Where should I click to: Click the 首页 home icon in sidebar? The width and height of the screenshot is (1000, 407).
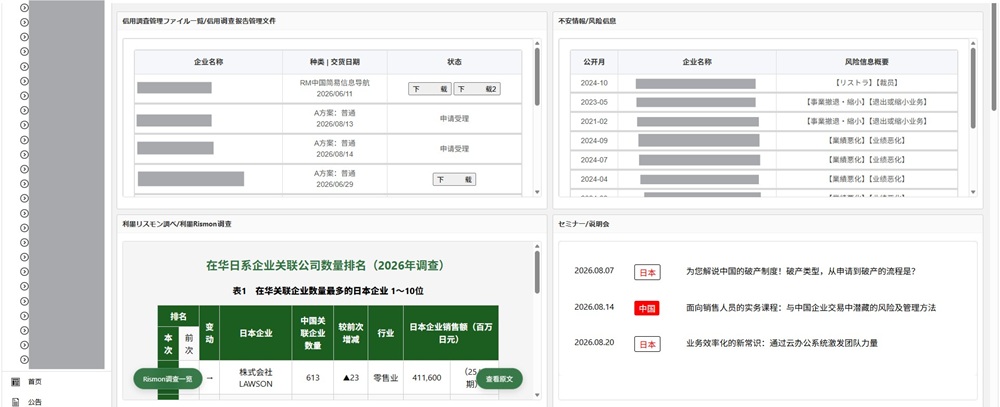(x=16, y=381)
